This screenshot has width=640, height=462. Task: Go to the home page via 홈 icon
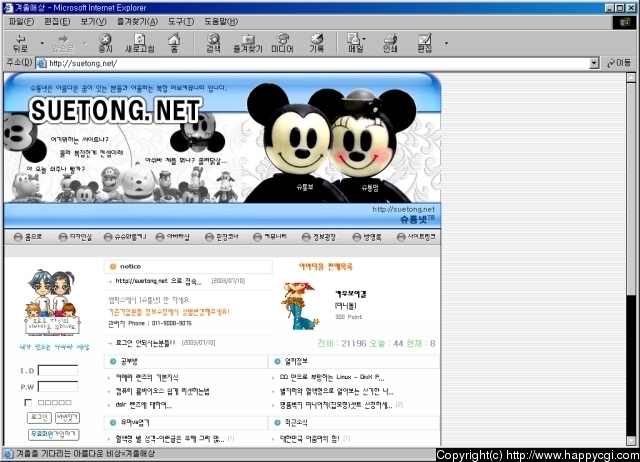tap(174, 43)
